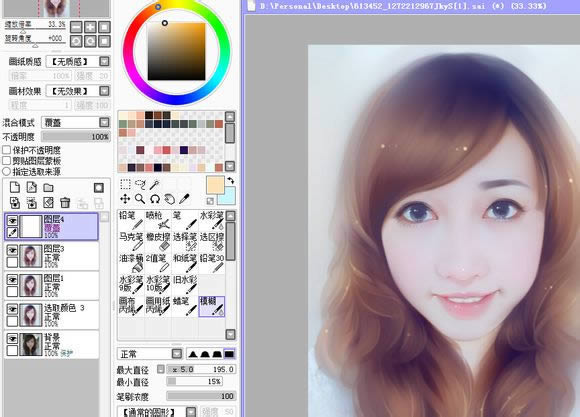
Task: Choose the 铅笔 pencil brush
Action: [x=131, y=220]
